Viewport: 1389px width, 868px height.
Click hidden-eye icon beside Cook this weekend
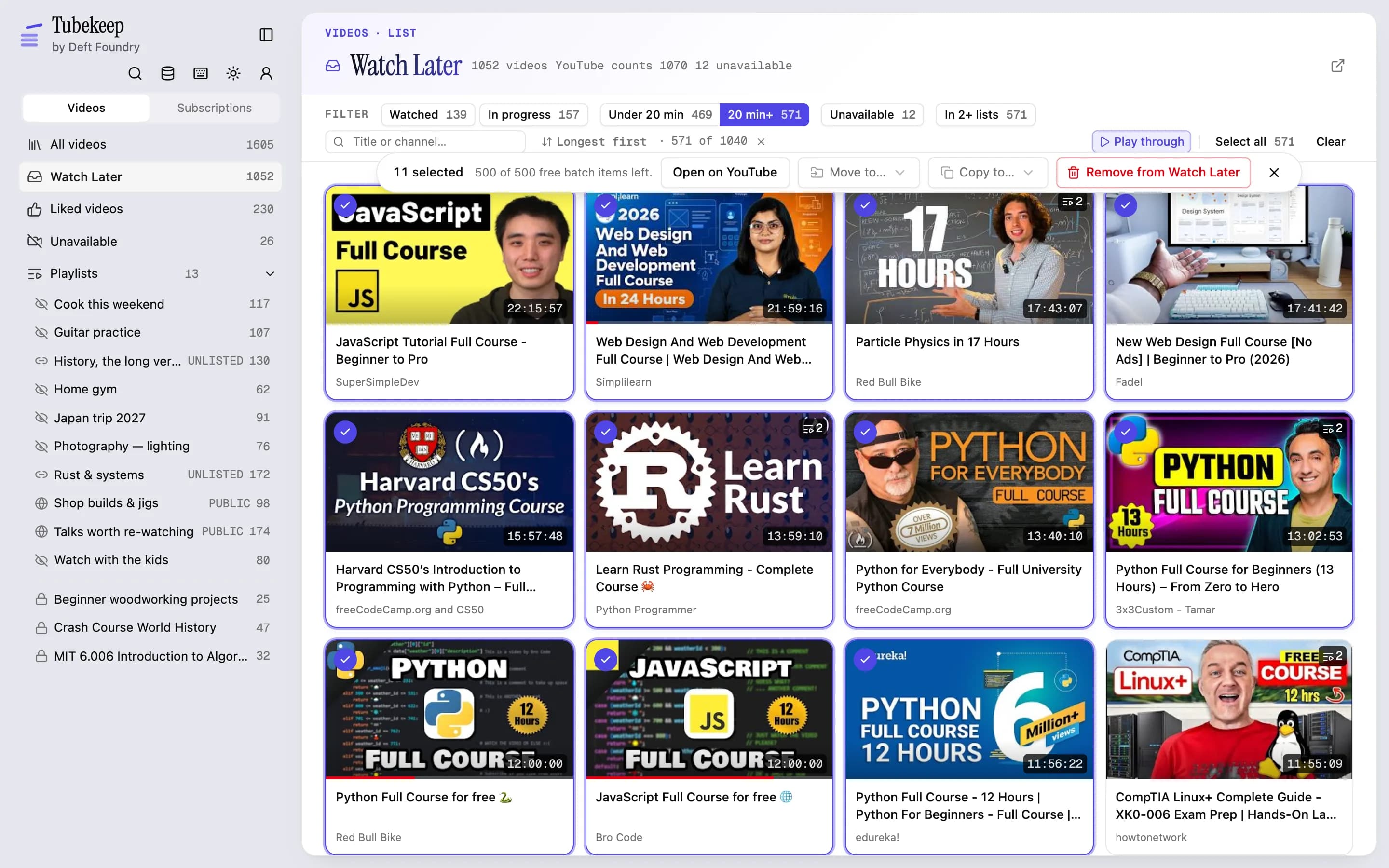41,304
